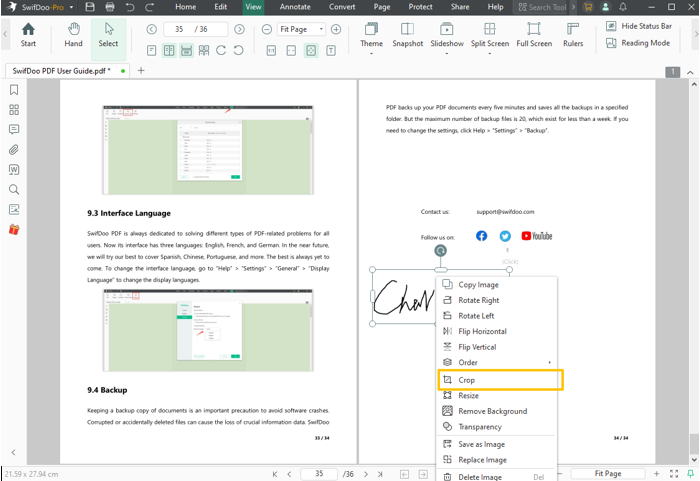Click the rotate handle above signature image
Screen dimensions: 700x481
click(x=441, y=251)
